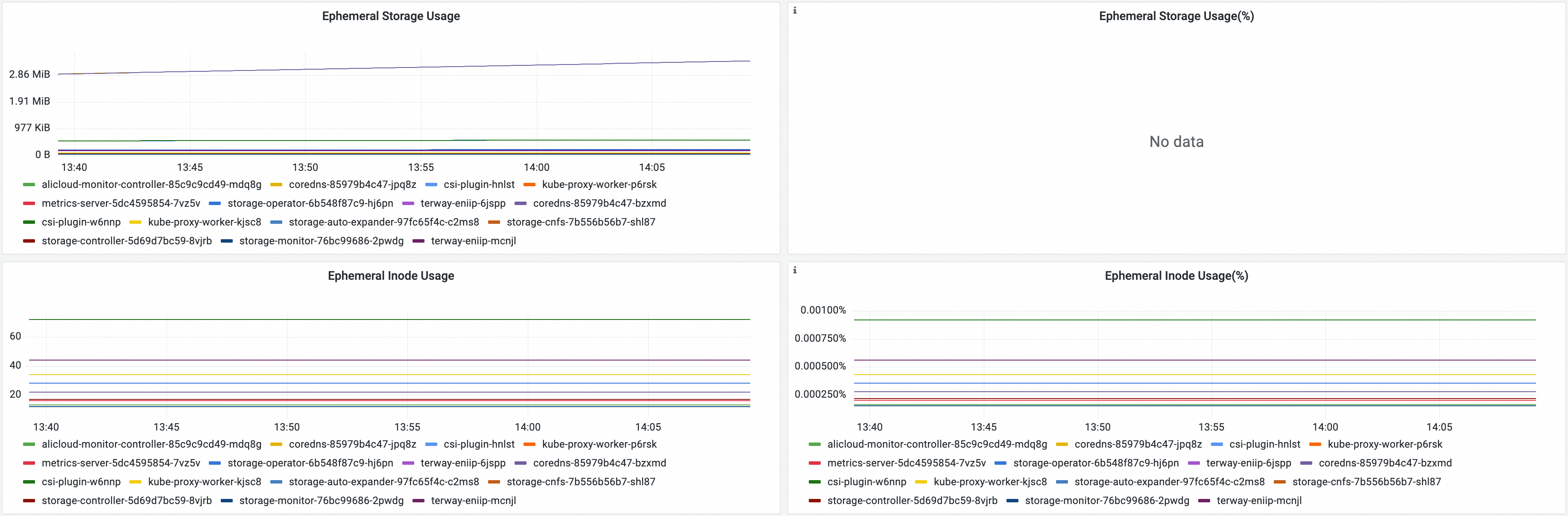
Task: Click the 13:45 x-axis label in Ephemeral Inode Usage
Action: pos(166,428)
